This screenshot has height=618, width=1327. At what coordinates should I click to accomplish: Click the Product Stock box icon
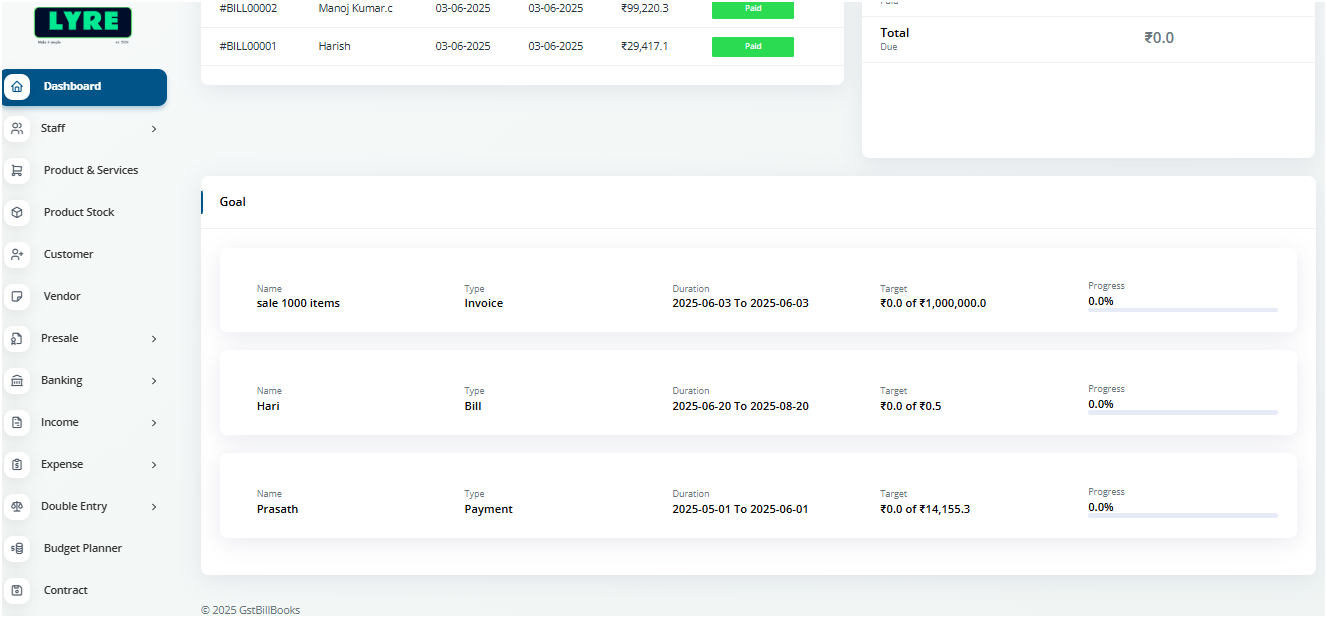pyautogui.click(x=17, y=213)
